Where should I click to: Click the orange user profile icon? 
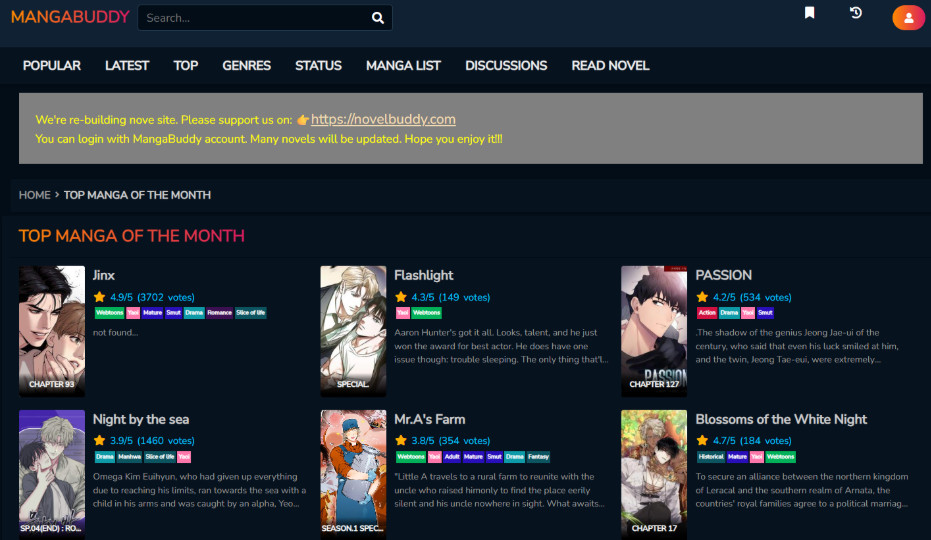point(908,17)
